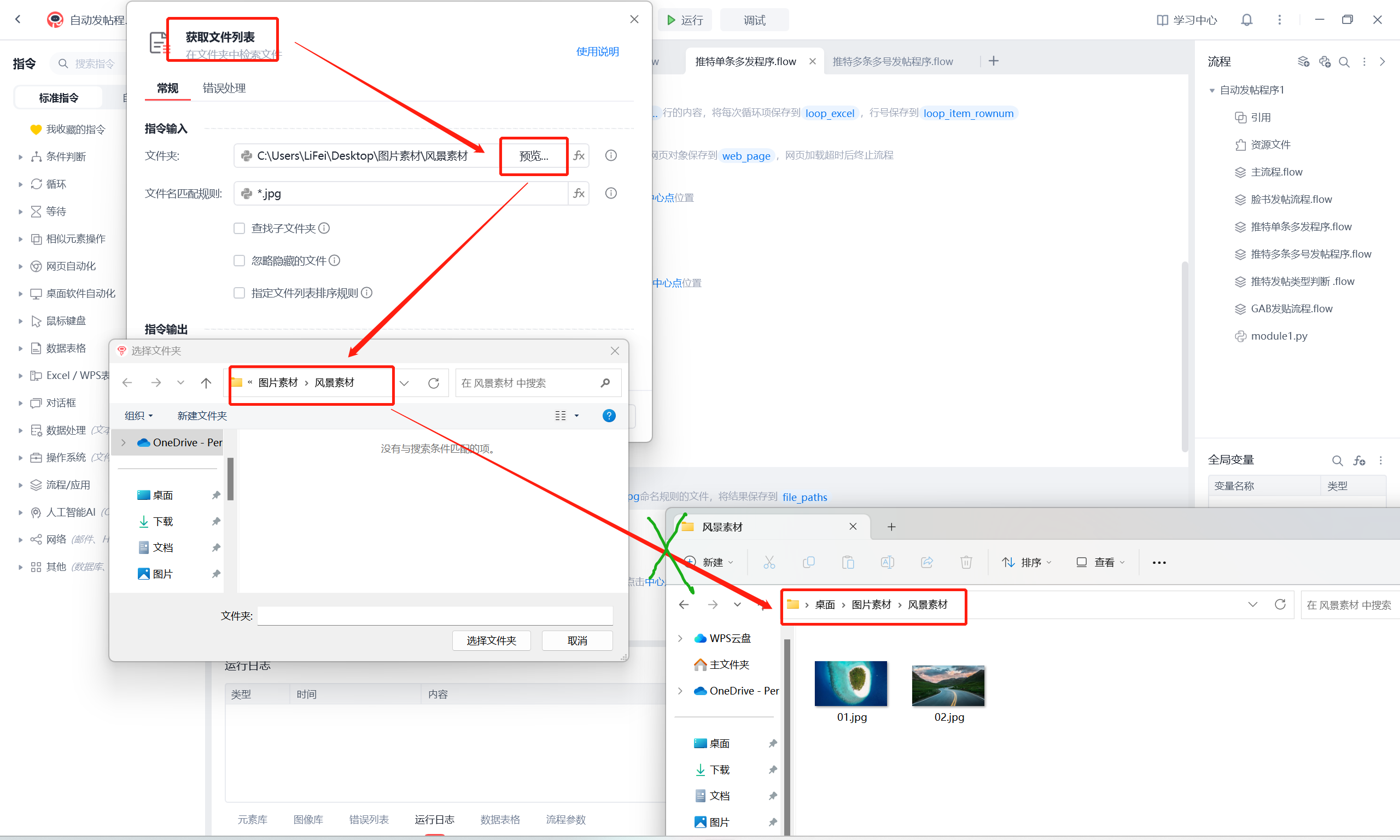This screenshot has height=840, width=1400.
Task: Click the notification bell icon
Action: point(1246,20)
